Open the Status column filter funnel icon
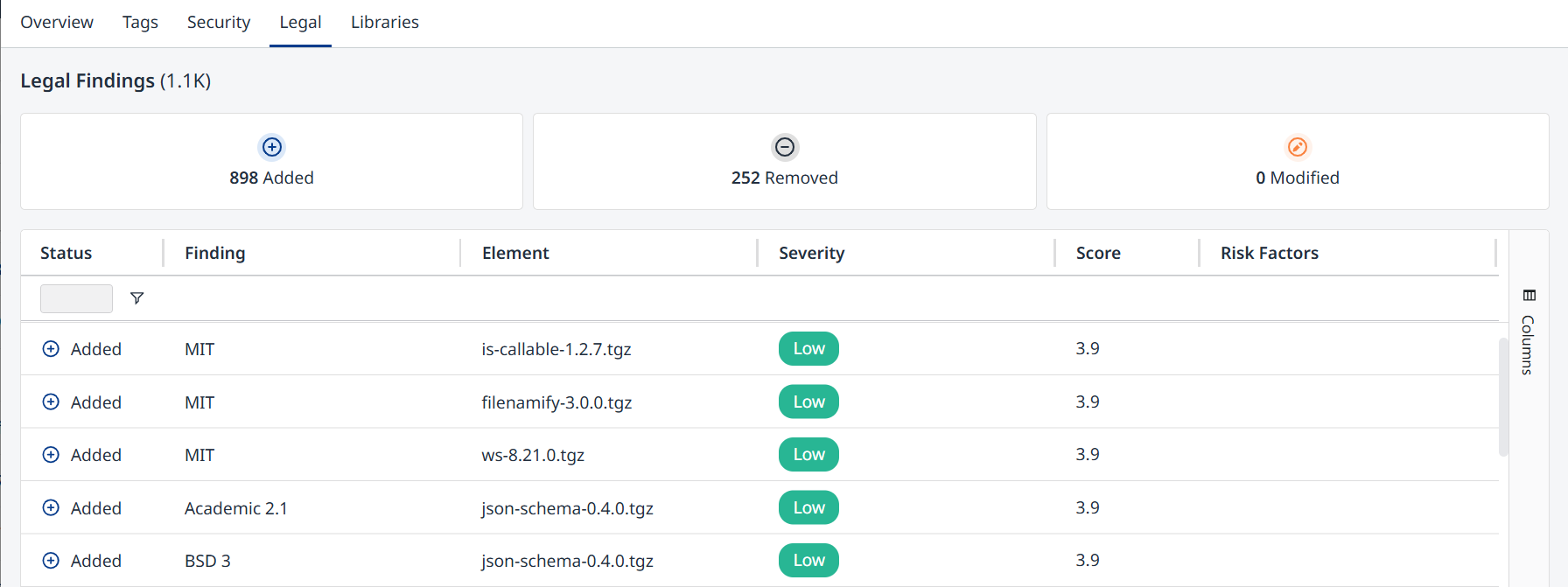Viewport: 1568px width, 587px height. (136, 298)
